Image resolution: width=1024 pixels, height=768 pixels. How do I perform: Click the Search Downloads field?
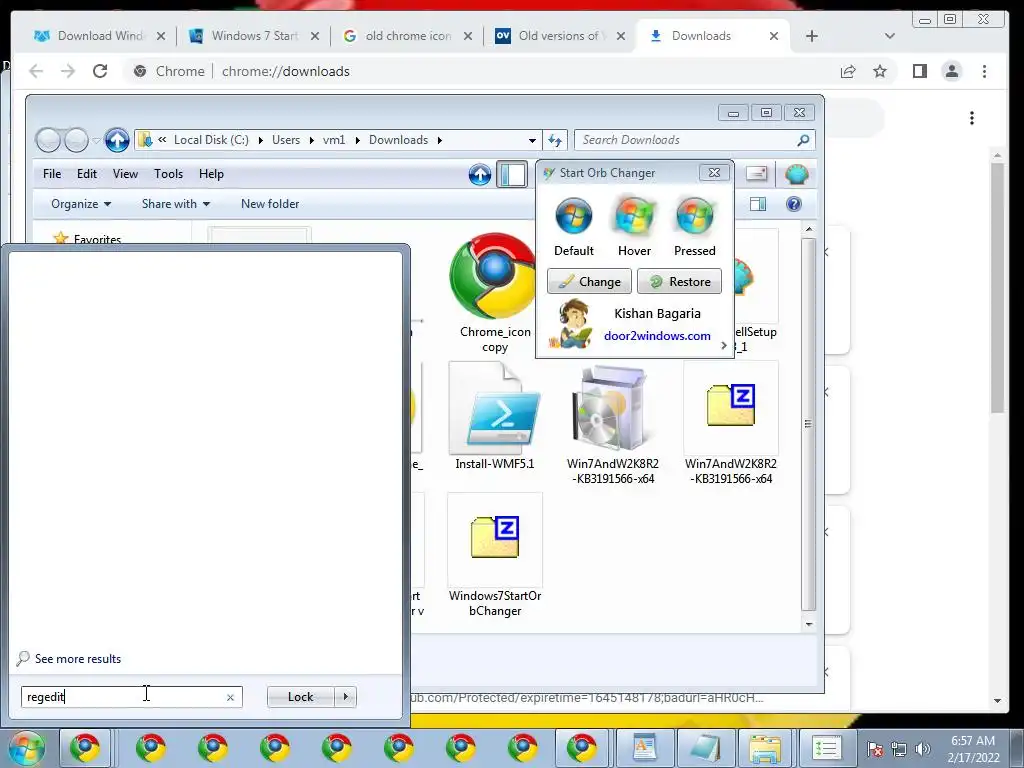pos(695,140)
